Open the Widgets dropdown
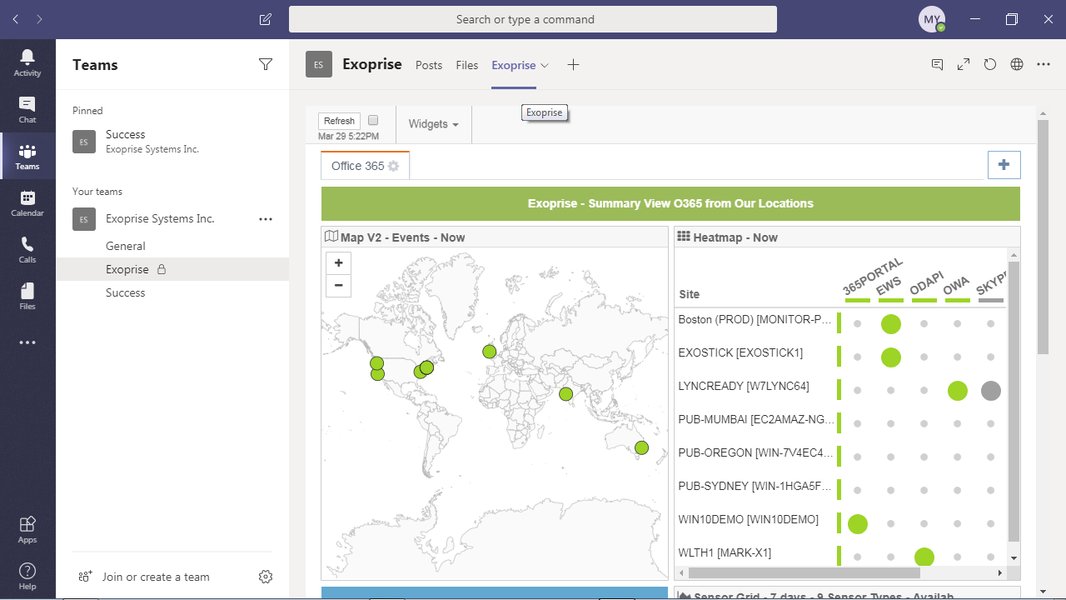The height and width of the screenshot is (600, 1066). (433, 123)
